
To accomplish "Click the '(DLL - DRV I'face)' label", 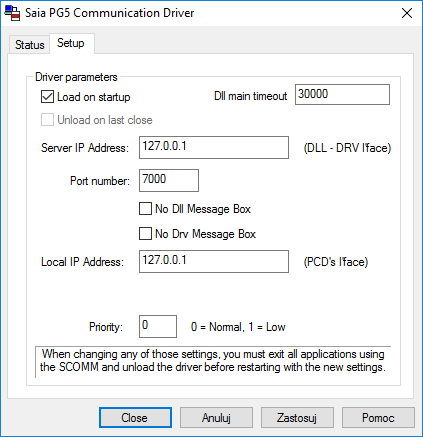I will 347,148.
